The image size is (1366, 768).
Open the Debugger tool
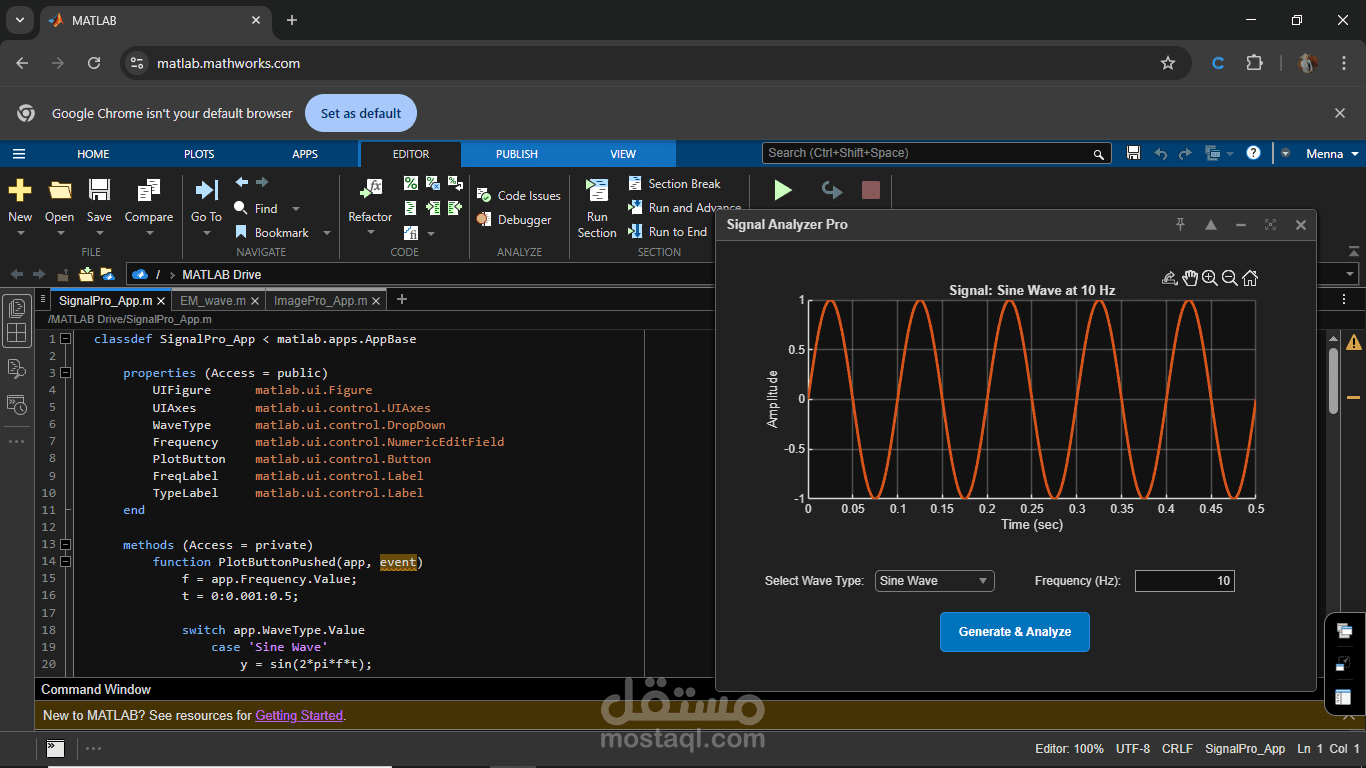click(514, 219)
